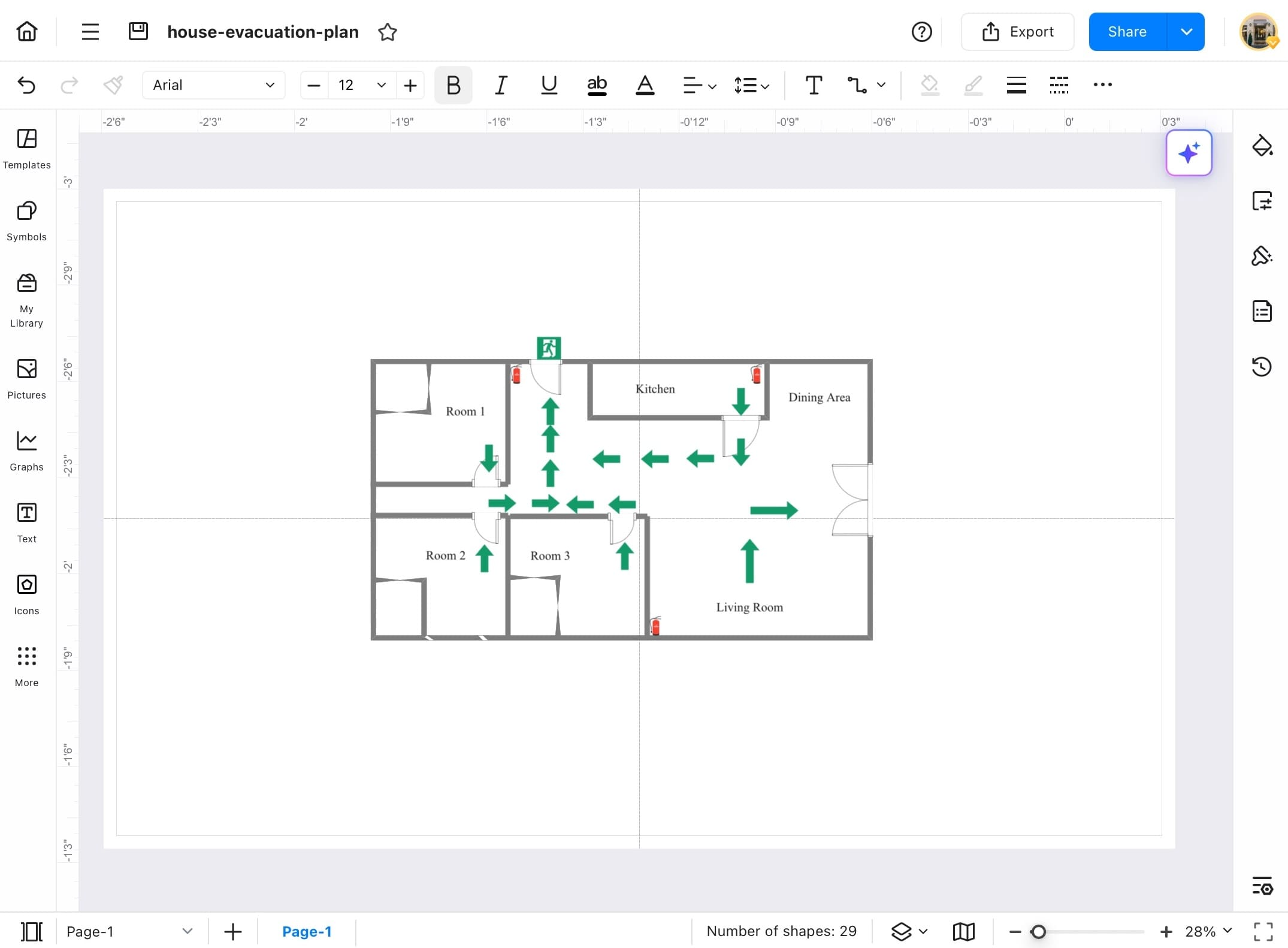
Task: Open the Templates panel
Action: pyautogui.click(x=26, y=149)
